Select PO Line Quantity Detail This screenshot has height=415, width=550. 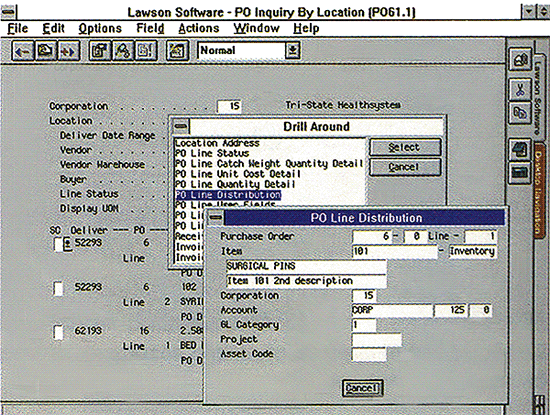[x=235, y=184]
